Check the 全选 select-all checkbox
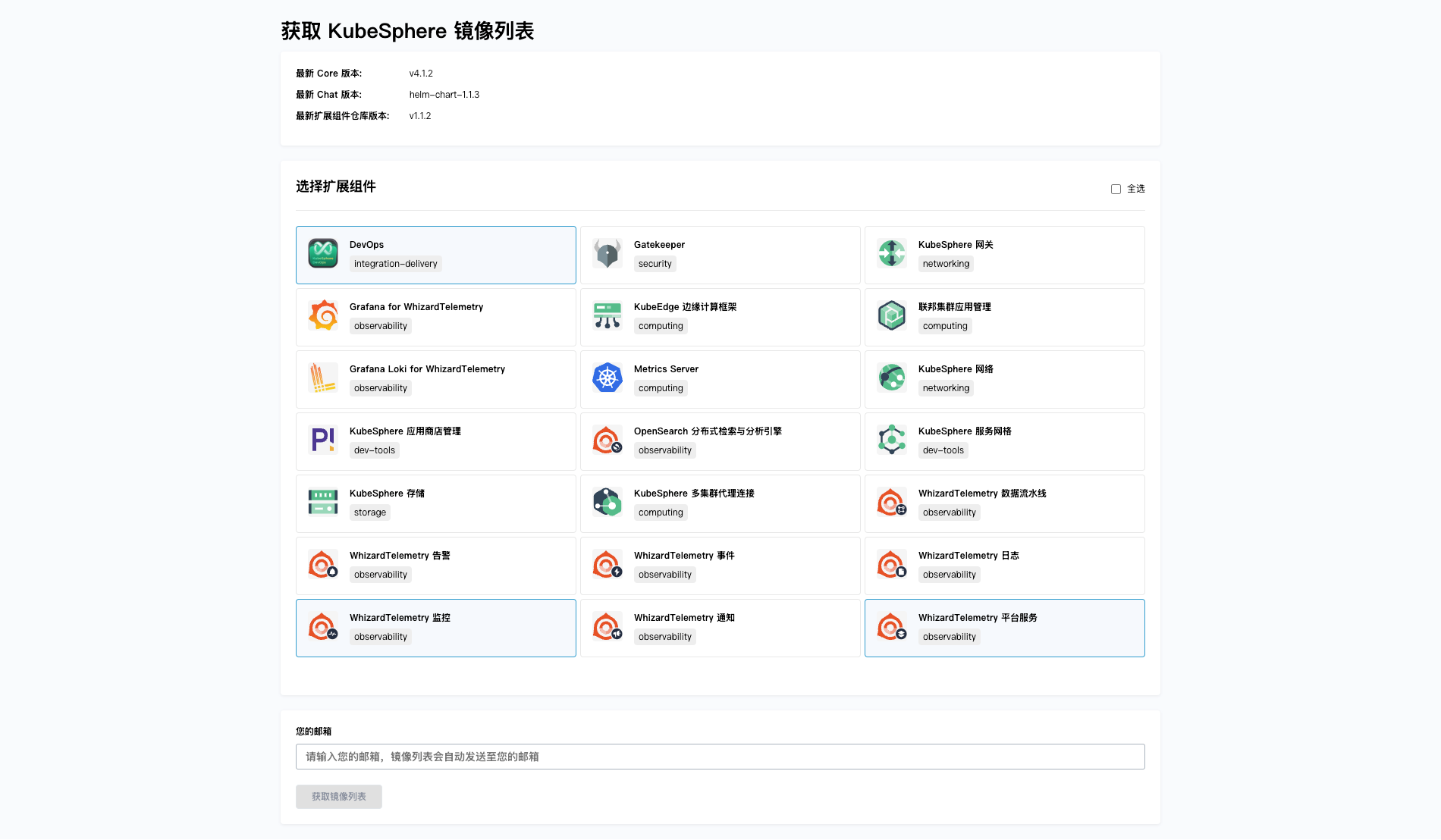 (x=1116, y=189)
